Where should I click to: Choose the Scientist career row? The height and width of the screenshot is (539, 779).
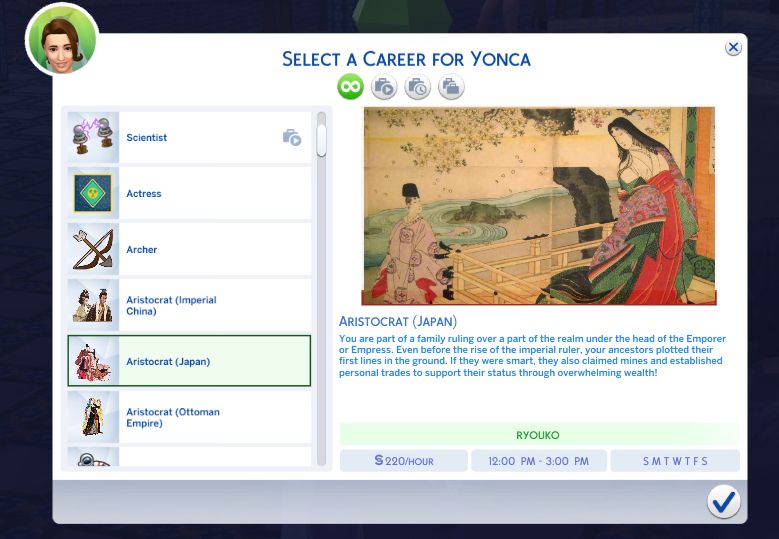click(189, 138)
